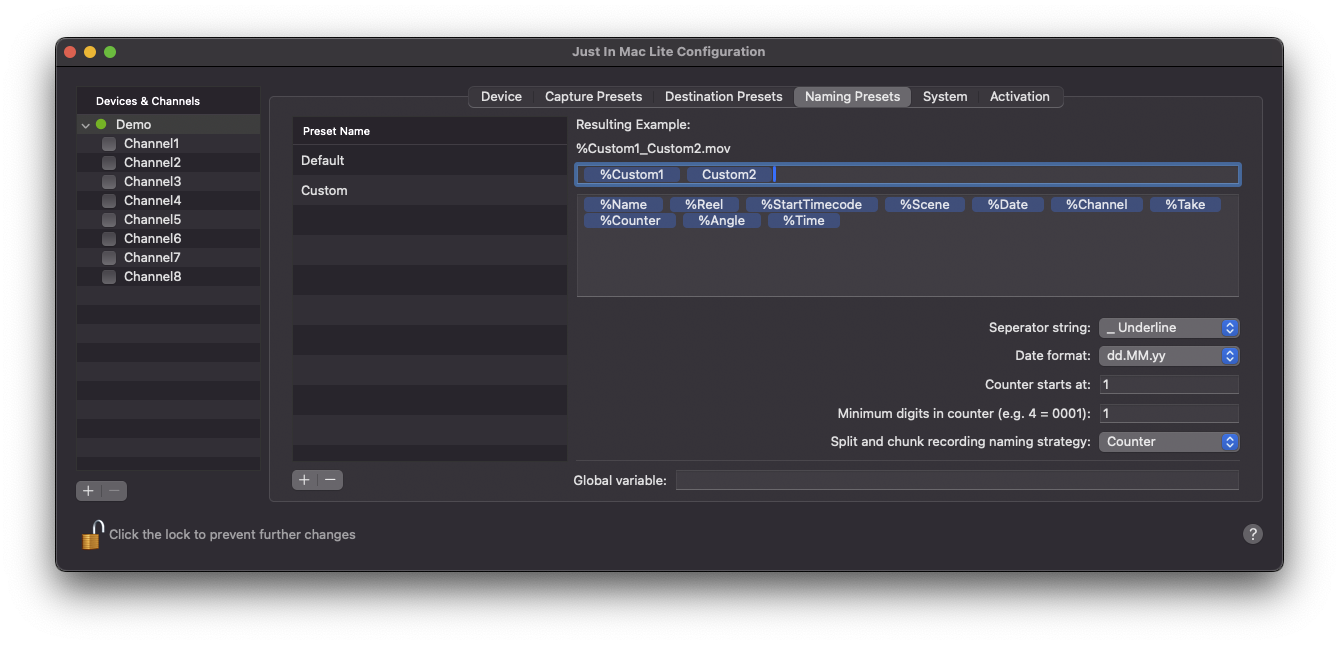This screenshot has width=1339, height=645.
Task: Go to the System tab
Action: click(x=945, y=96)
